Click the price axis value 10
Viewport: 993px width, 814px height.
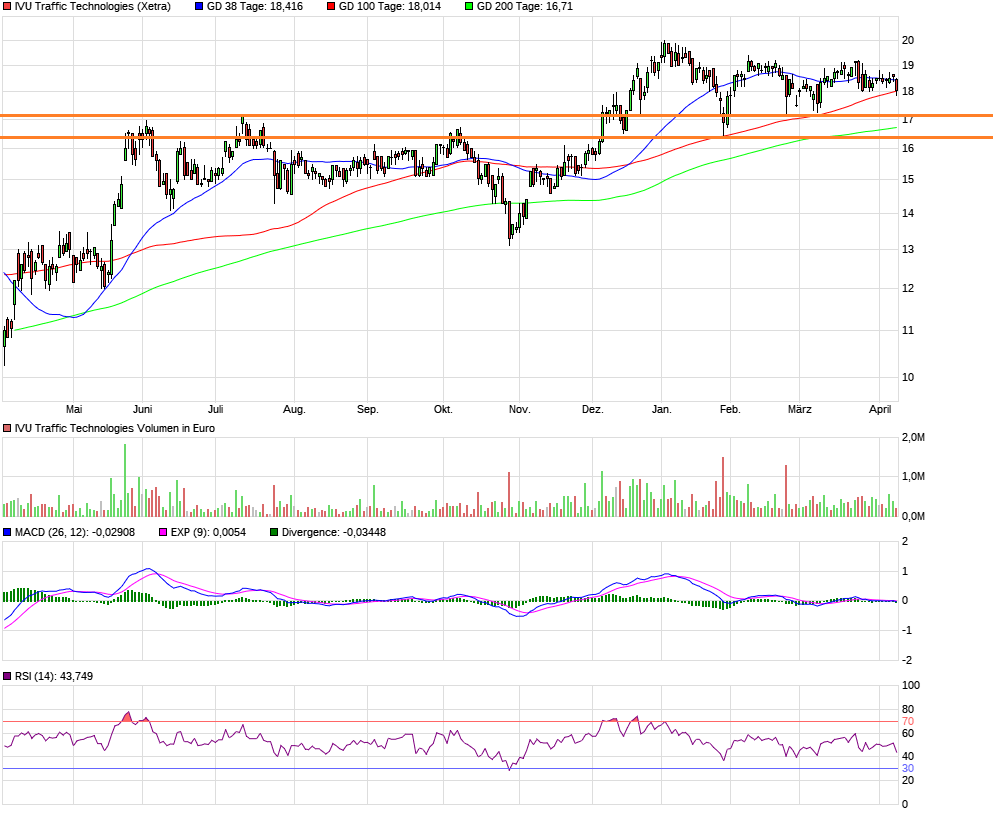point(908,378)
